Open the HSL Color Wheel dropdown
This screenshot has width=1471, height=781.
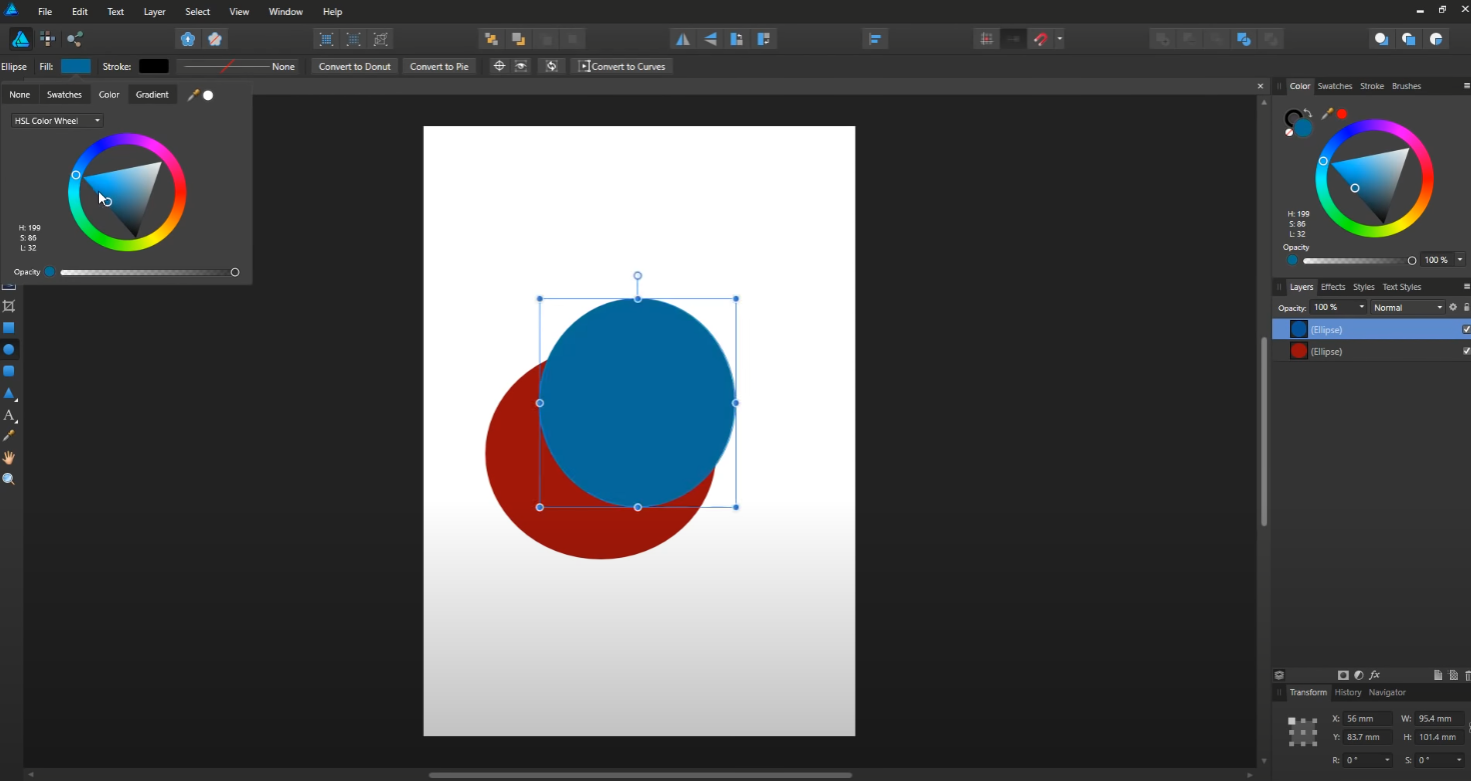[x=55, y=120]
